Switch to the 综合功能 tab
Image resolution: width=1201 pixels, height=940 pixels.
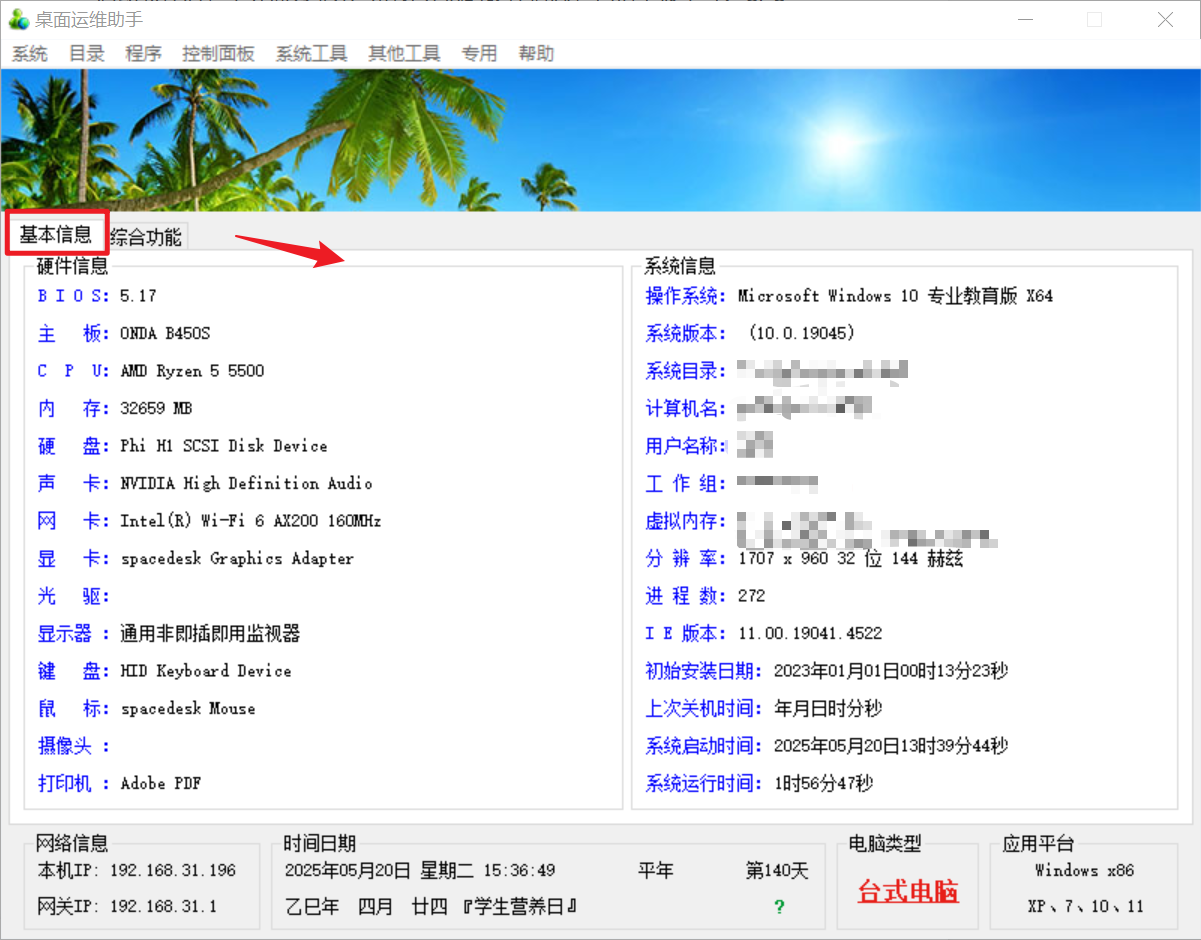146,237
